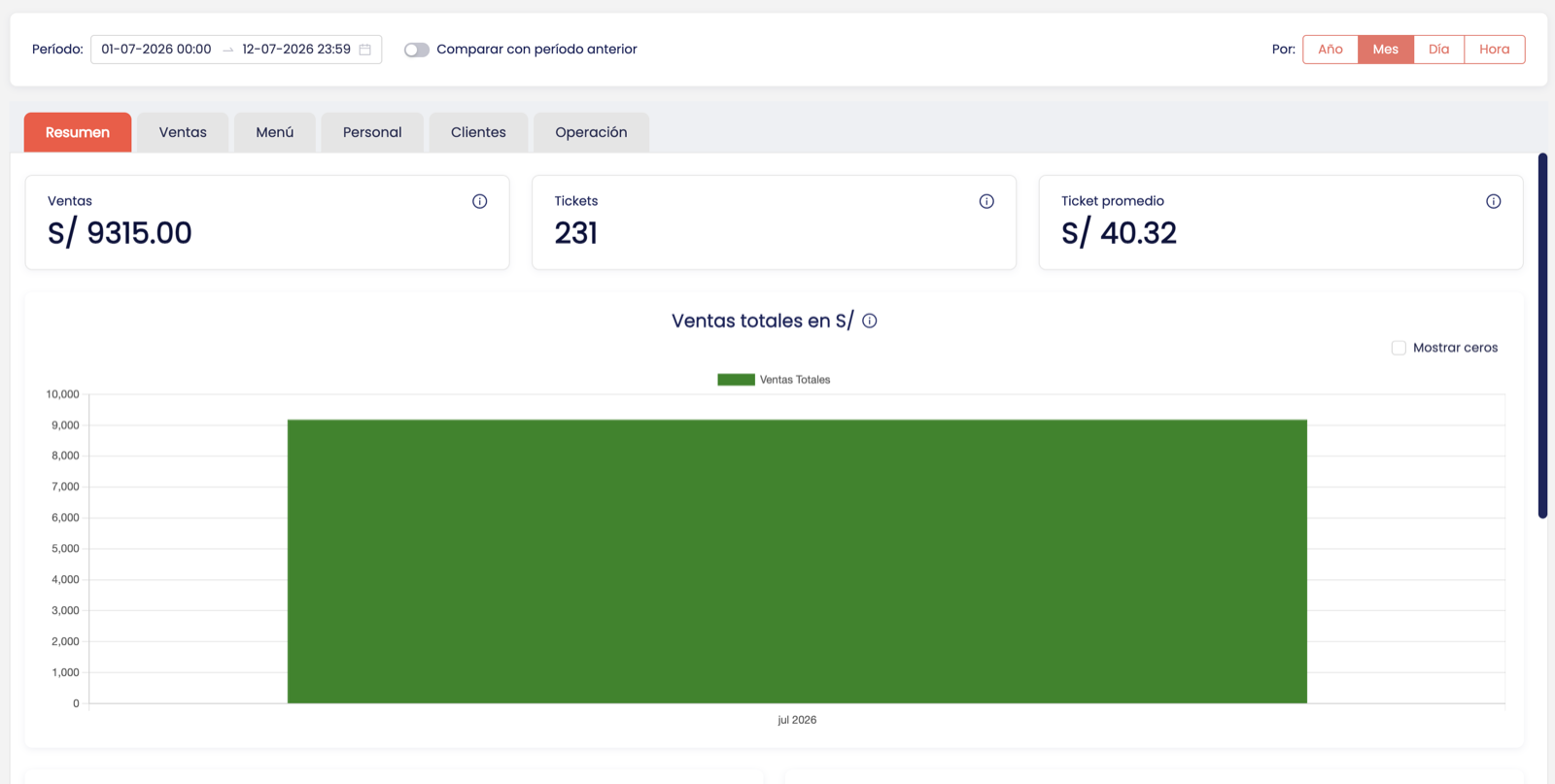Click the 5,000 y-axis label
The height and width of the screenshot is (784, 1555).
[65, 549]
